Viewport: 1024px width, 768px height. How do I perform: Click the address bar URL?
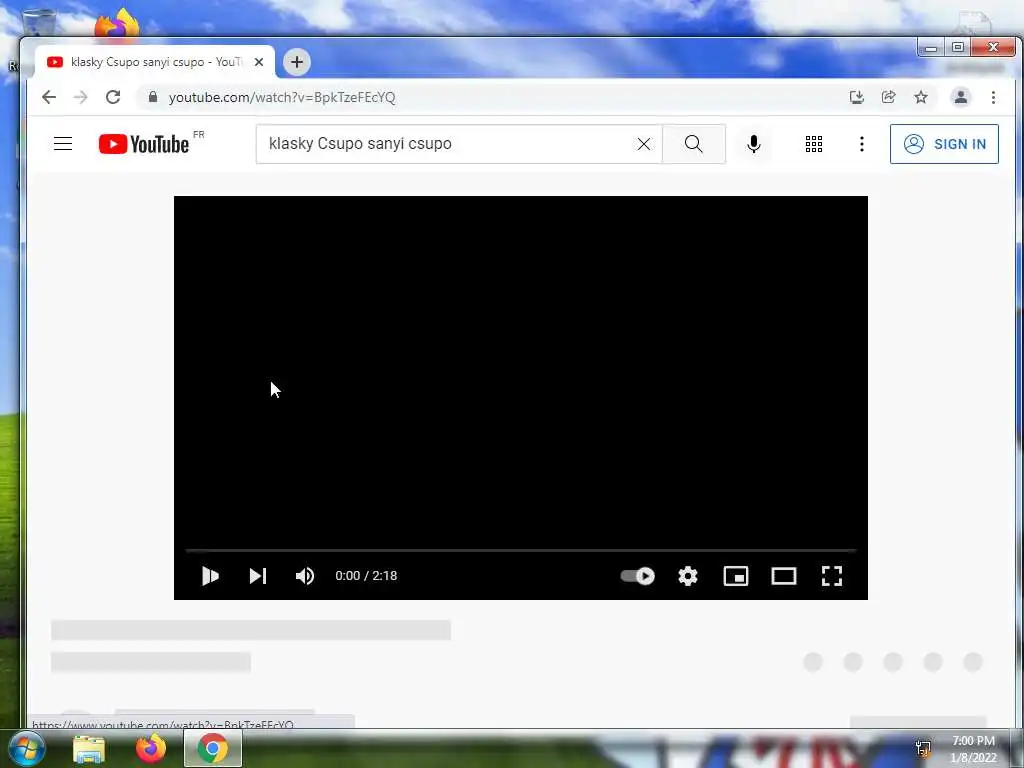(282, 97)
